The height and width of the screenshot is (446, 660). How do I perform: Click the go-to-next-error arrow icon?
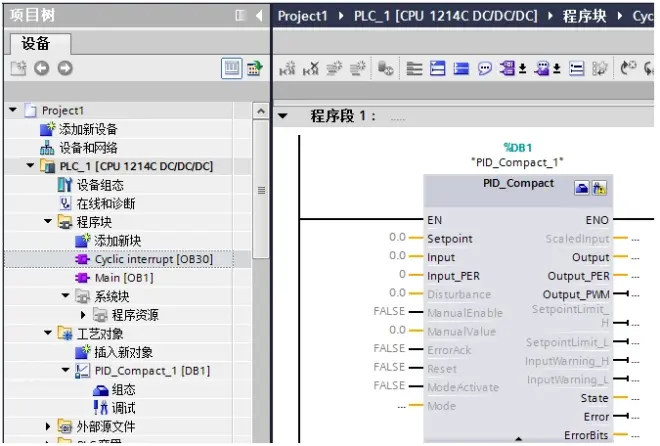pos(629,68)
